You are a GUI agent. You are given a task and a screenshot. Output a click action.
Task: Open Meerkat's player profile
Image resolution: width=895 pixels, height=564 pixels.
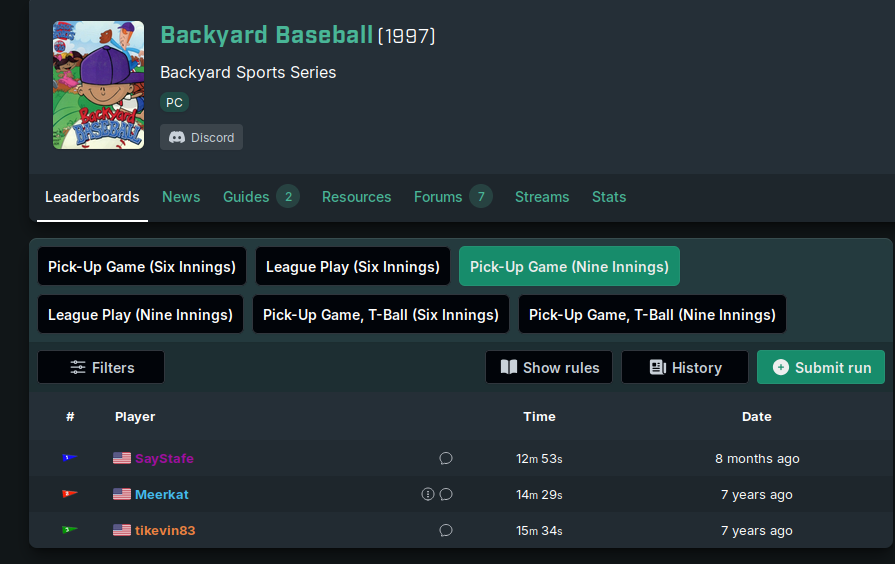point(162,494)
